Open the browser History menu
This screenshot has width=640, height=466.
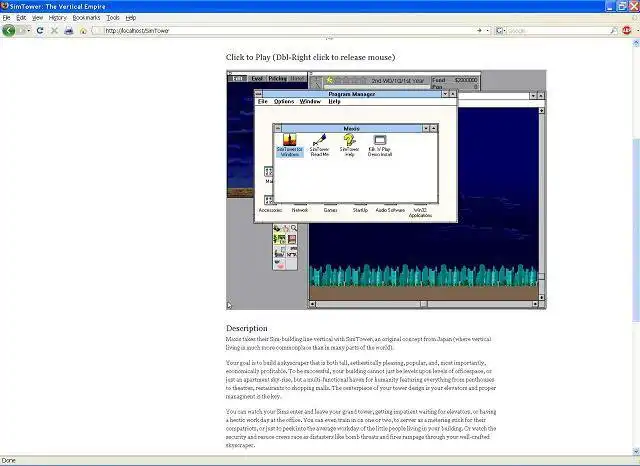pos(58,18)
